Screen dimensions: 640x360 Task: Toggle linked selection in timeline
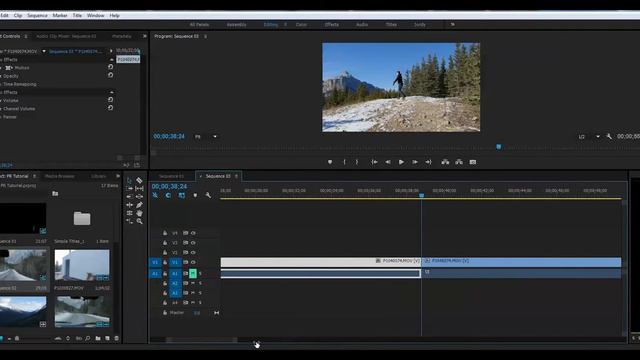182,196
